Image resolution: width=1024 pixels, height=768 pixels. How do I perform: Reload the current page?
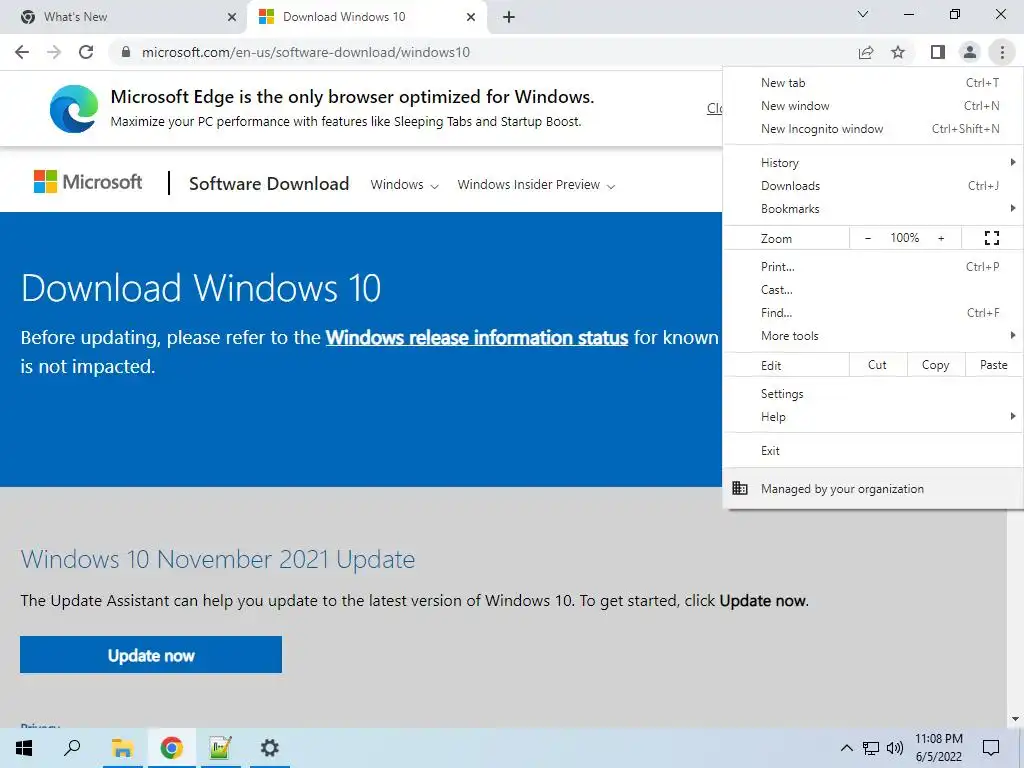coord(86,52)
